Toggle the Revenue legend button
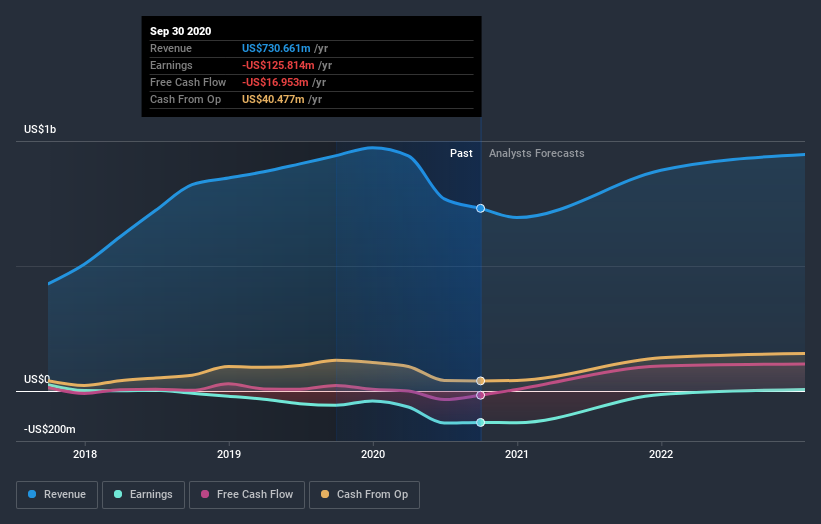 pos(57,495)
